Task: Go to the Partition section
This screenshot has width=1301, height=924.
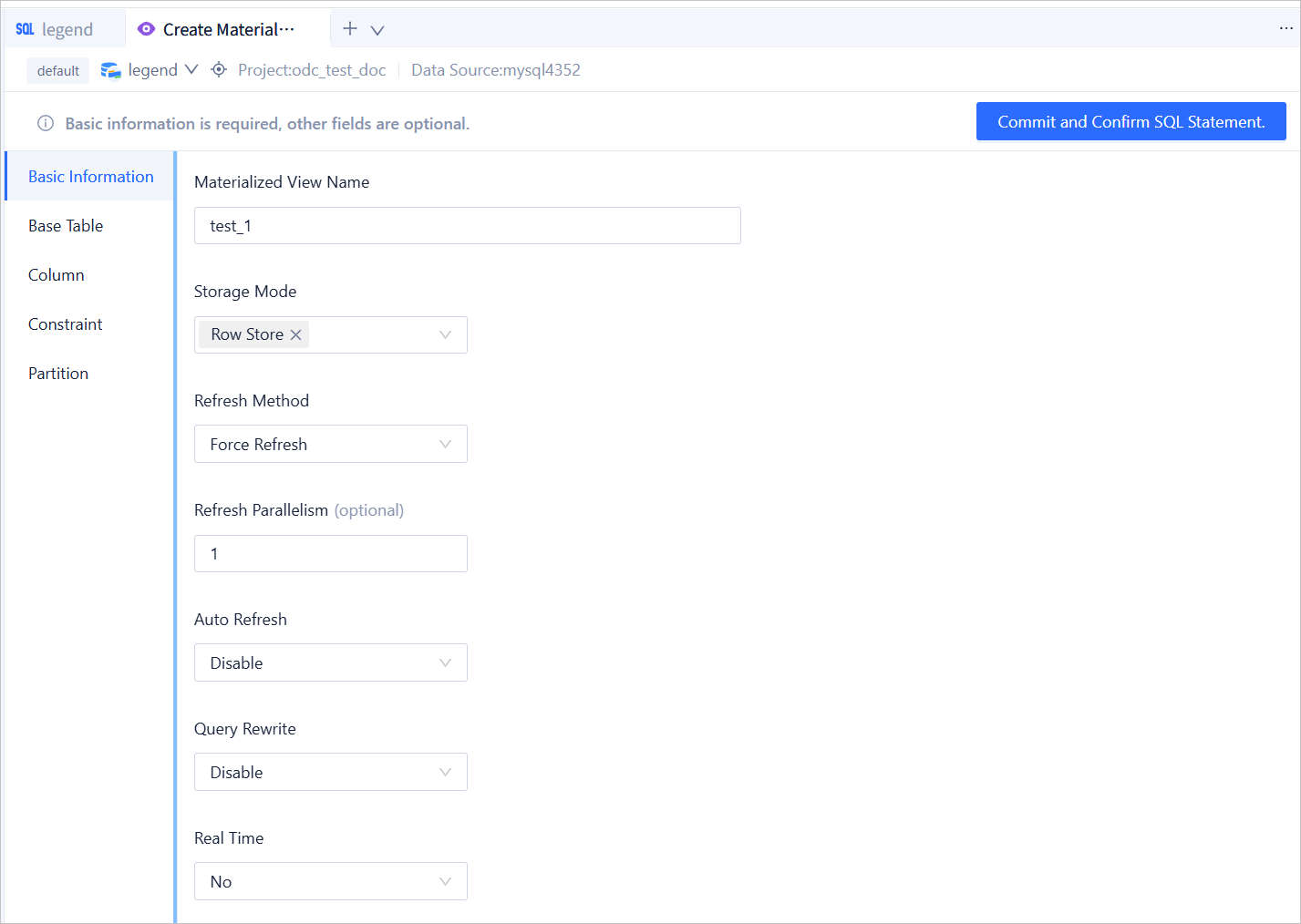Action: [58, 374]
